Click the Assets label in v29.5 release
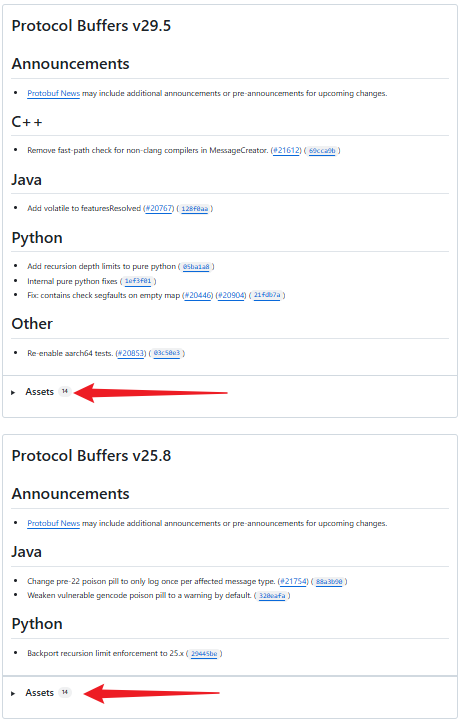The width and height of the screenshot is (471, 723). (40, 392)
